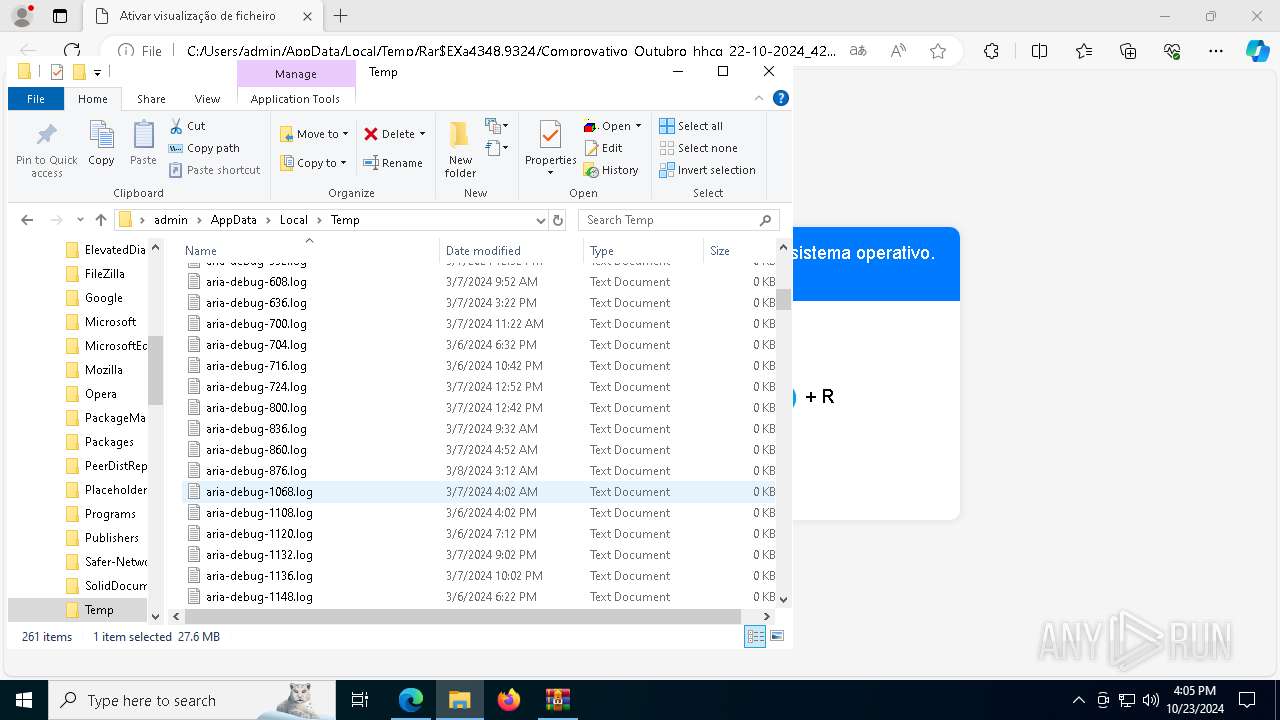Screen dimensions: 1280x720
Task: Open Firefox from taskbar
Action: (x=509, y=700)
